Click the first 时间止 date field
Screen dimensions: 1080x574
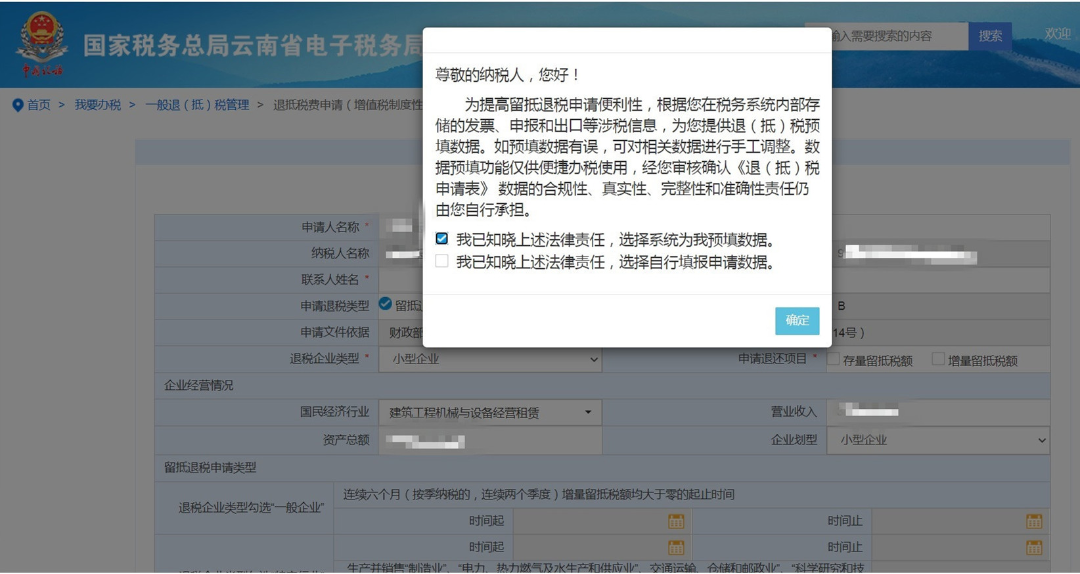[x=961, y=521]
